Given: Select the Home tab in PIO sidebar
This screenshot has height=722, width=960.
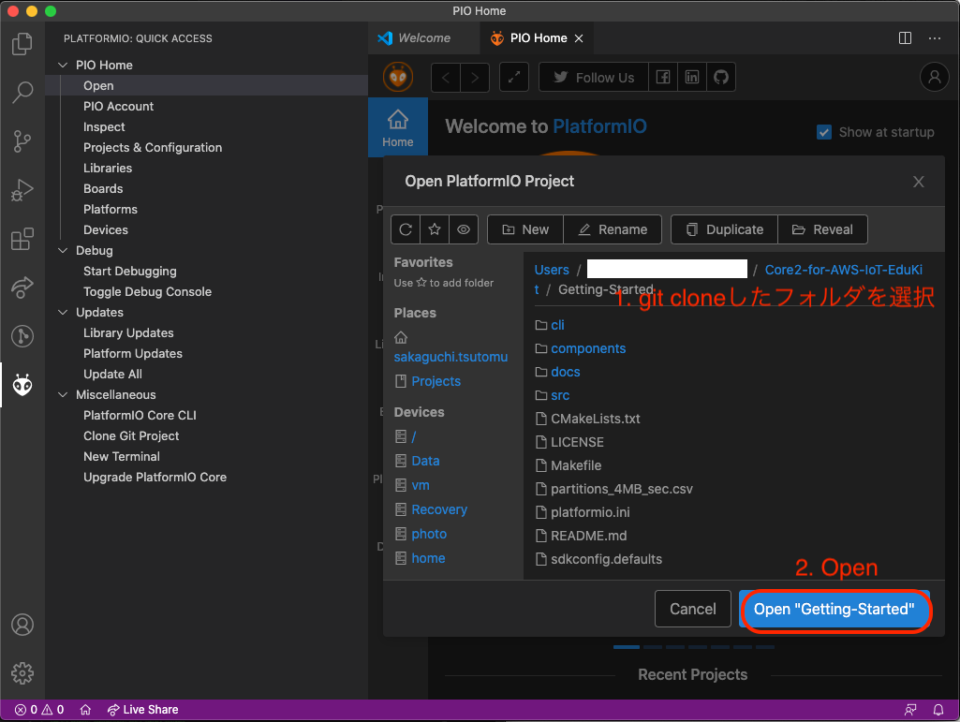Looking at the screenshot, I should pos(398,127).
